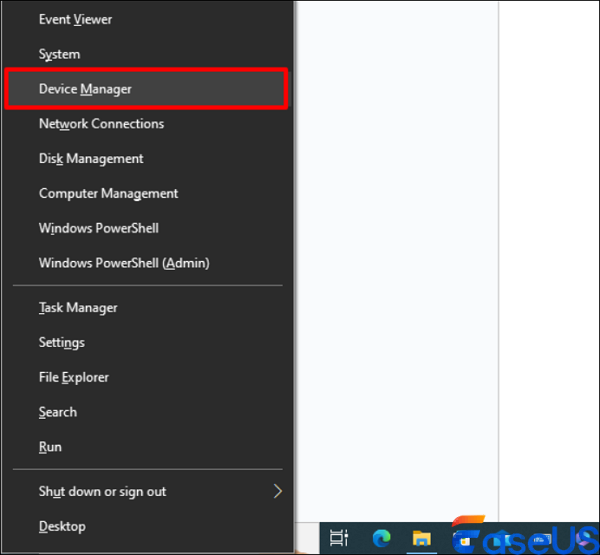The width and height of the screenshot is (600, 555).
Task: Expand the Shut down submenu arrow
Action: pos(278,492)
